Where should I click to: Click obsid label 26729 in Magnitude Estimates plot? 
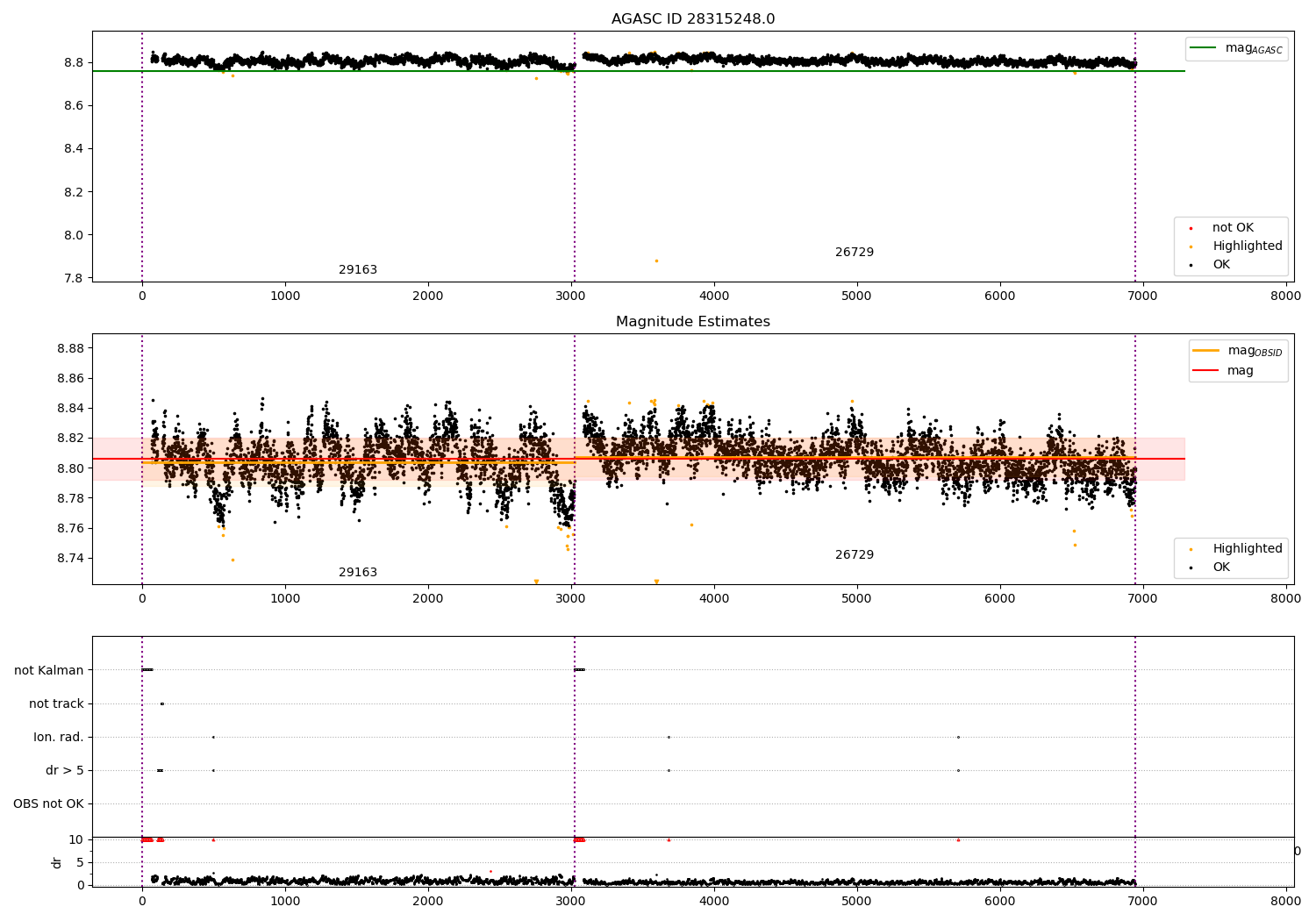pos(855,555)
